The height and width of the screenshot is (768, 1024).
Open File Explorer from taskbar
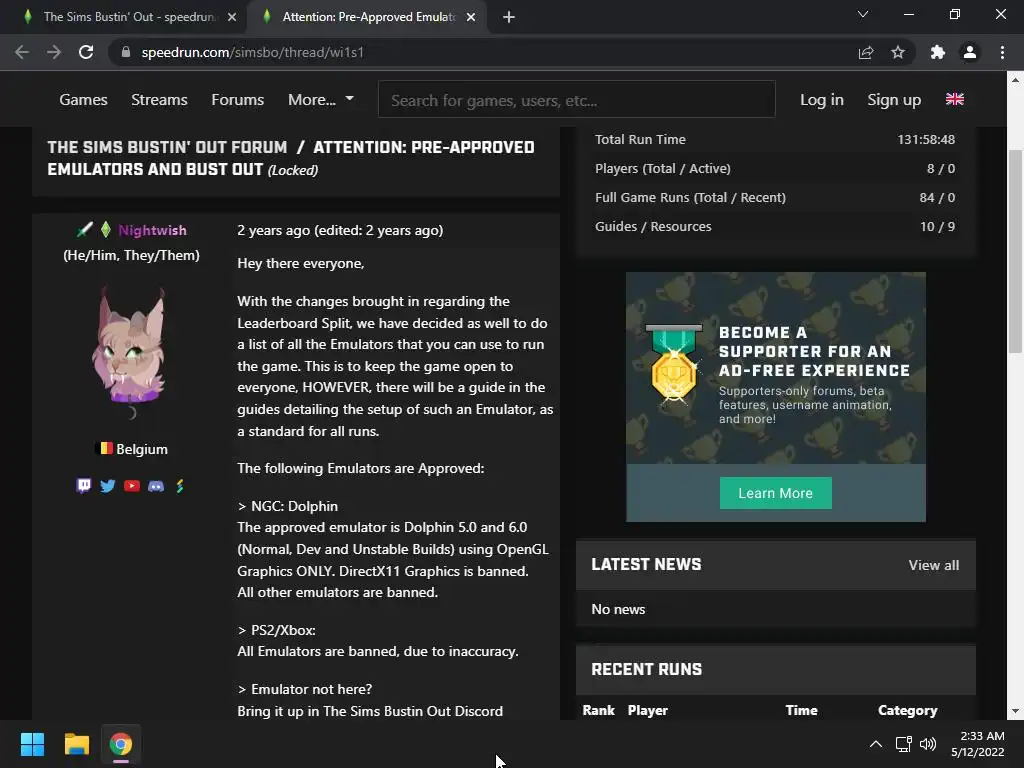pyautogui.click(x=76, y=744)
